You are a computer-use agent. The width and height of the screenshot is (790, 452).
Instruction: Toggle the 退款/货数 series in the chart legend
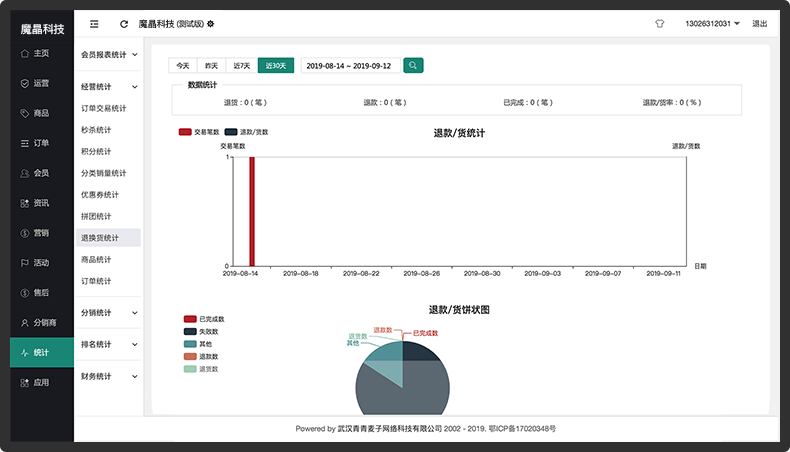coord(246,132)
